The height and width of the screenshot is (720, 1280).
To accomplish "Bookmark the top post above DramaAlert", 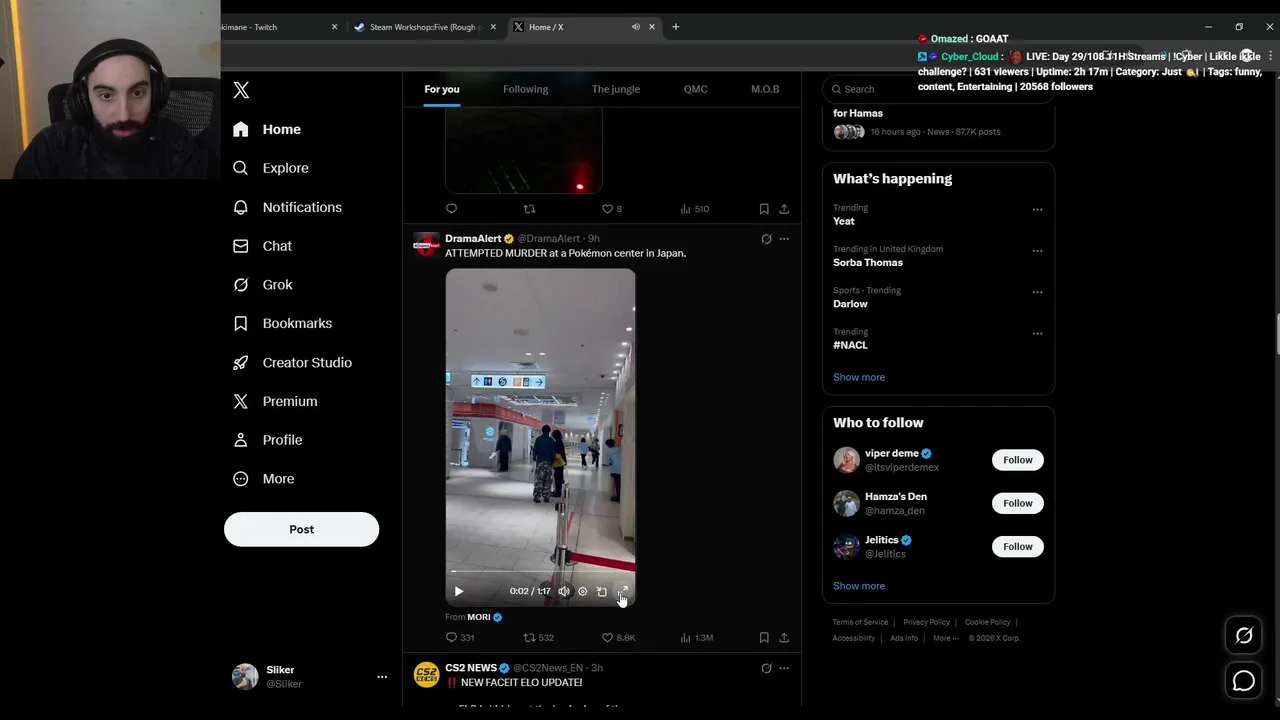I will tap(764, 209).
